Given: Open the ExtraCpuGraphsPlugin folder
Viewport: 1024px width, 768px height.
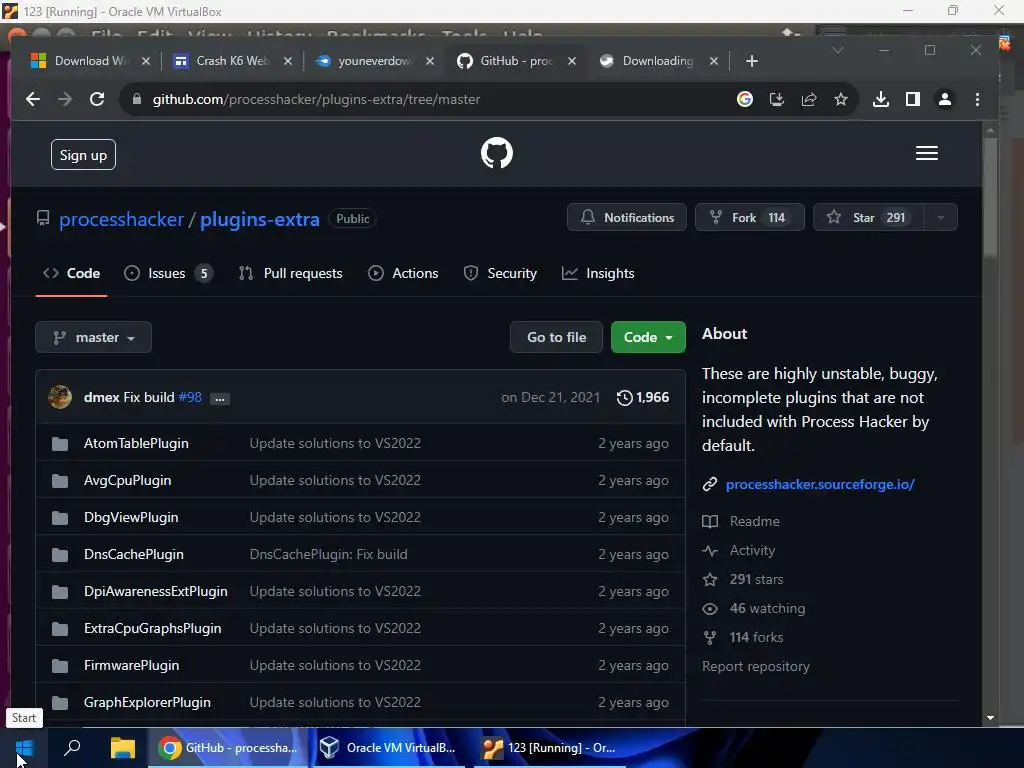Looking at the screenshot, I should coord(152,628).
